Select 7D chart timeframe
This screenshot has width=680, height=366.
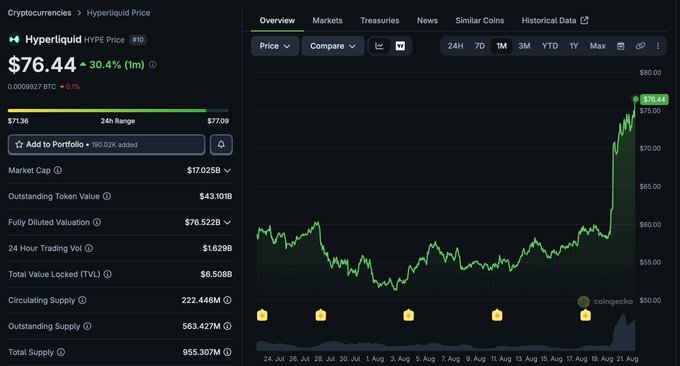point(480,46)
